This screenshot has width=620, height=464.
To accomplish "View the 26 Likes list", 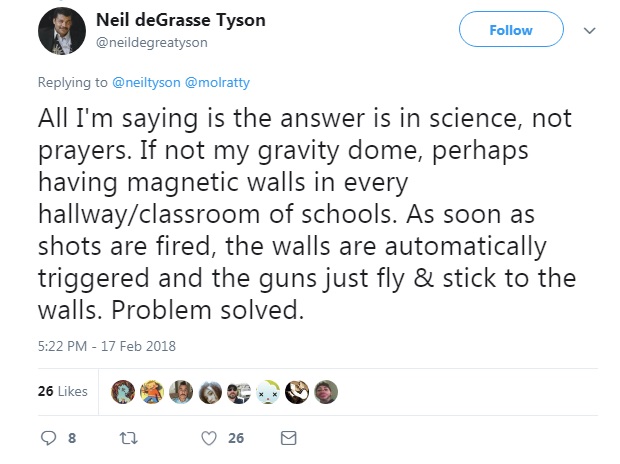I will tap(62, 391).
